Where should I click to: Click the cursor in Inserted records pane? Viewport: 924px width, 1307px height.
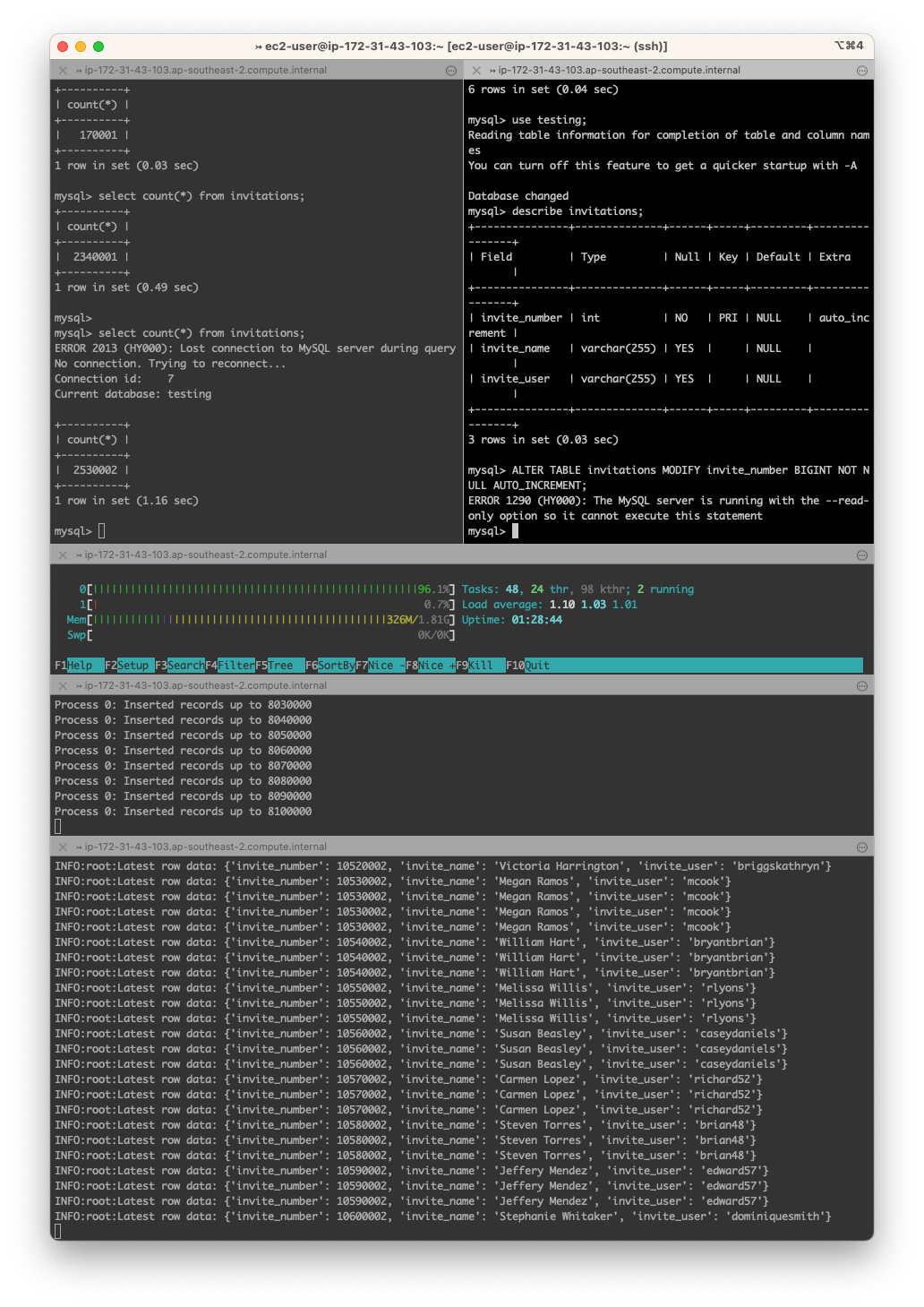[58, 827]
